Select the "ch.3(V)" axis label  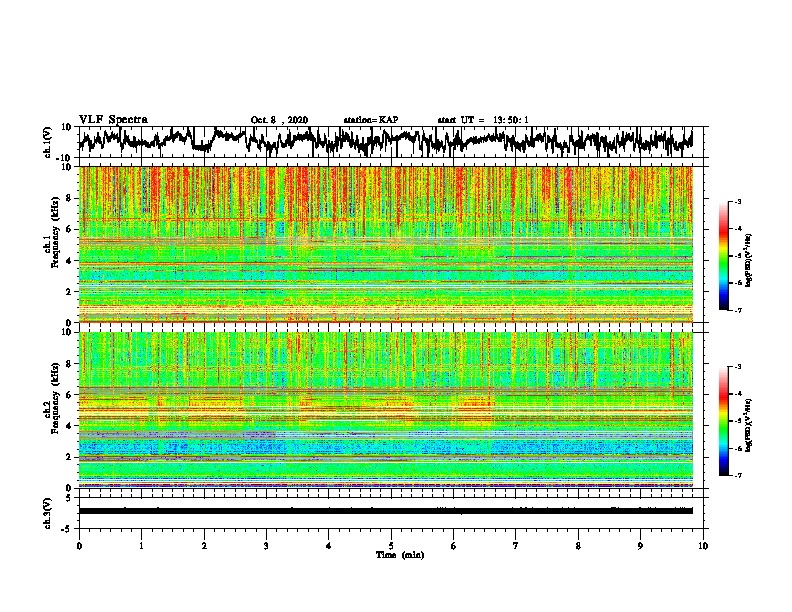[x=48, y=513]
